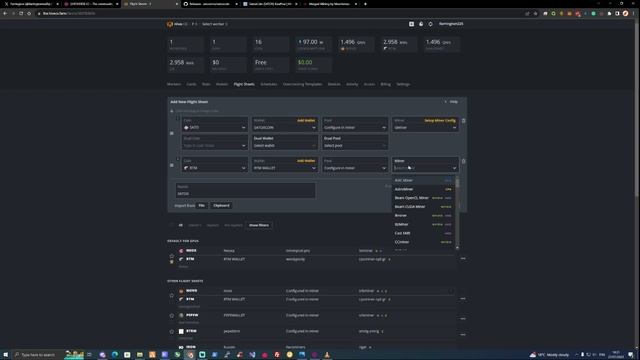The image size is (640, 360).
Task: Switch to the Flight Sheets tab
Action: [244, 84]
